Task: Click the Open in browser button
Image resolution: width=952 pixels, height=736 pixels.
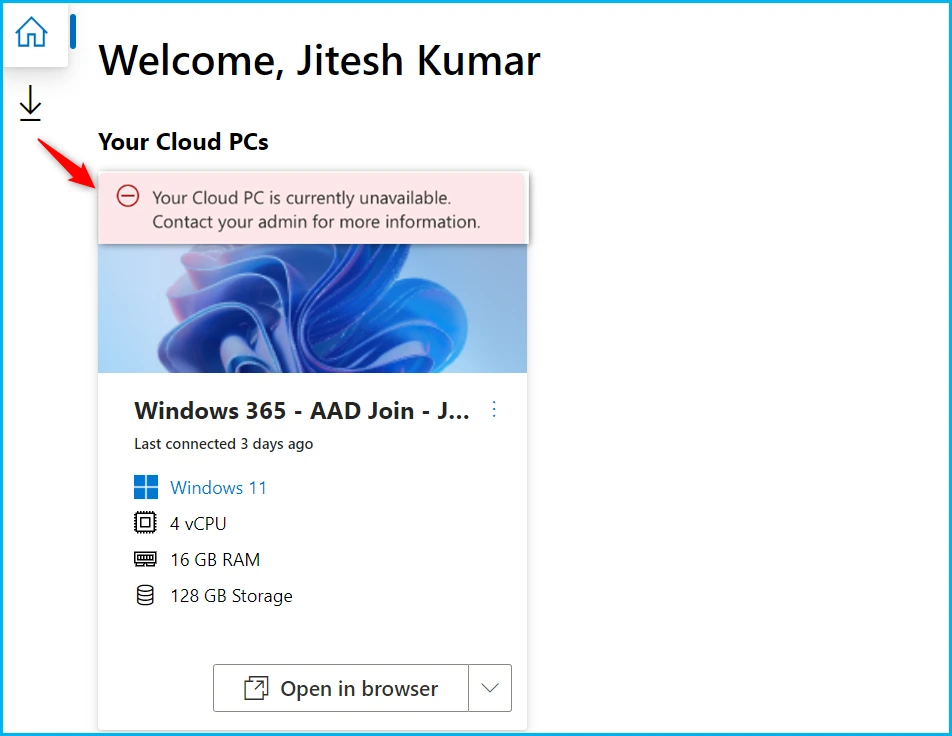Action: (341, 688)
